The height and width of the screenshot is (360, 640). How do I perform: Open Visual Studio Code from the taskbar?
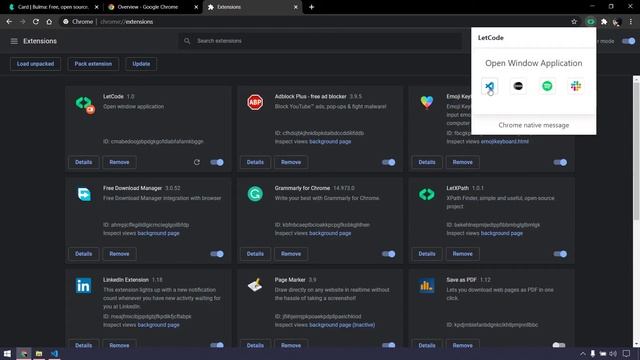point(54,353)
